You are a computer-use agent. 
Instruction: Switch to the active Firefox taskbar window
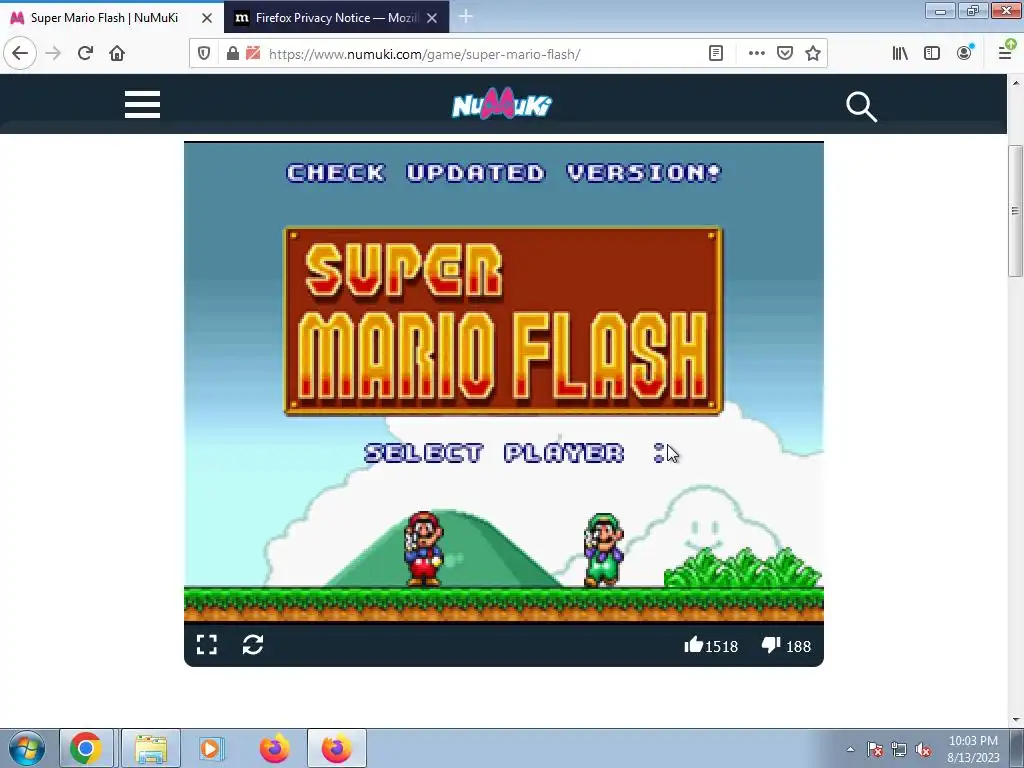(x=337, y=748)
